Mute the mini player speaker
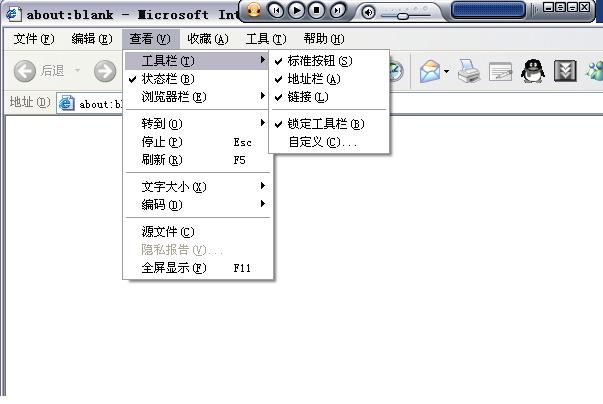This screenshot has height=404, width=603. [368, 12]
